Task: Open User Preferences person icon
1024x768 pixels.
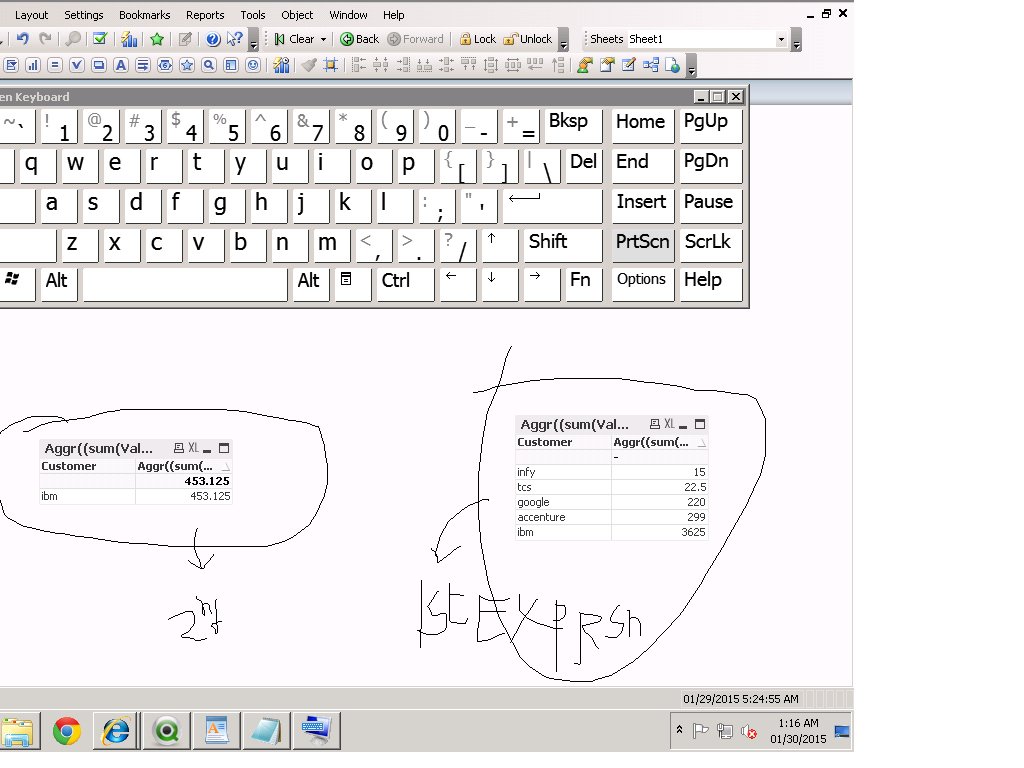Action: [x=584, y=65]
